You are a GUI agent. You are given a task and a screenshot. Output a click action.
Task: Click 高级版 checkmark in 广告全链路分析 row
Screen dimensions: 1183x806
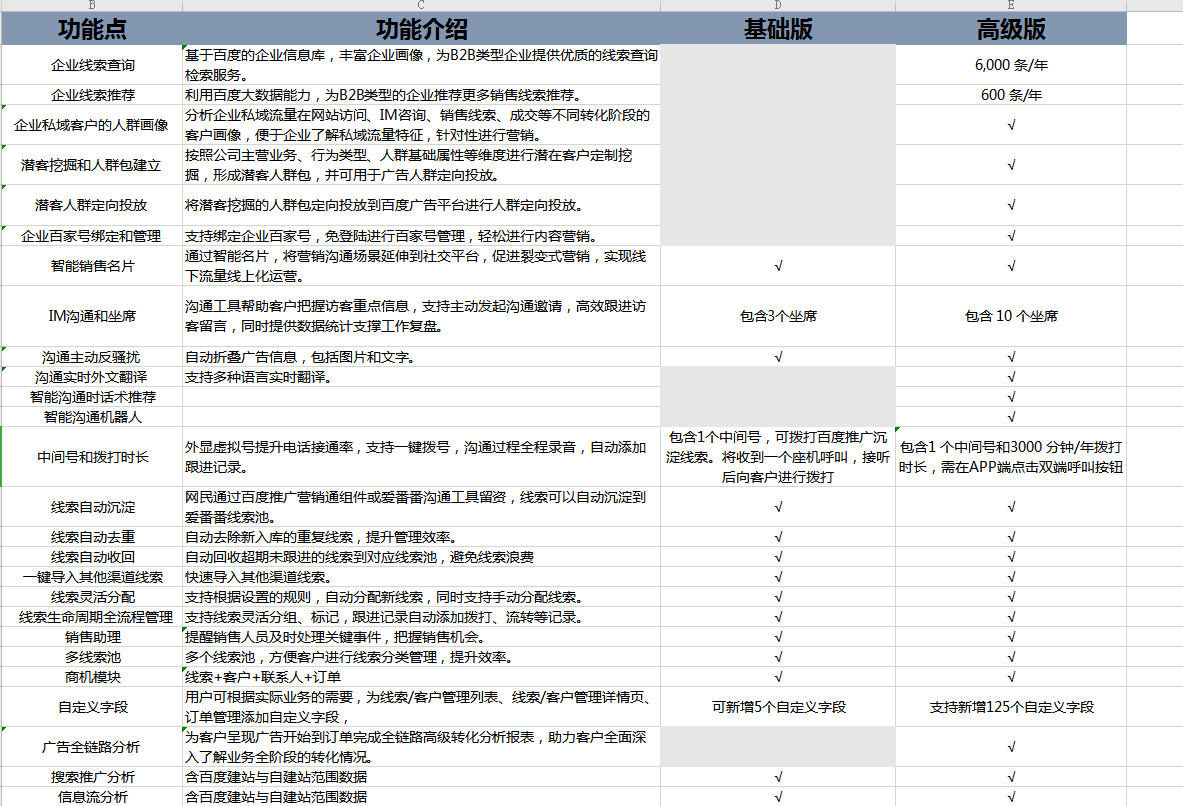tap(1011, 747)
